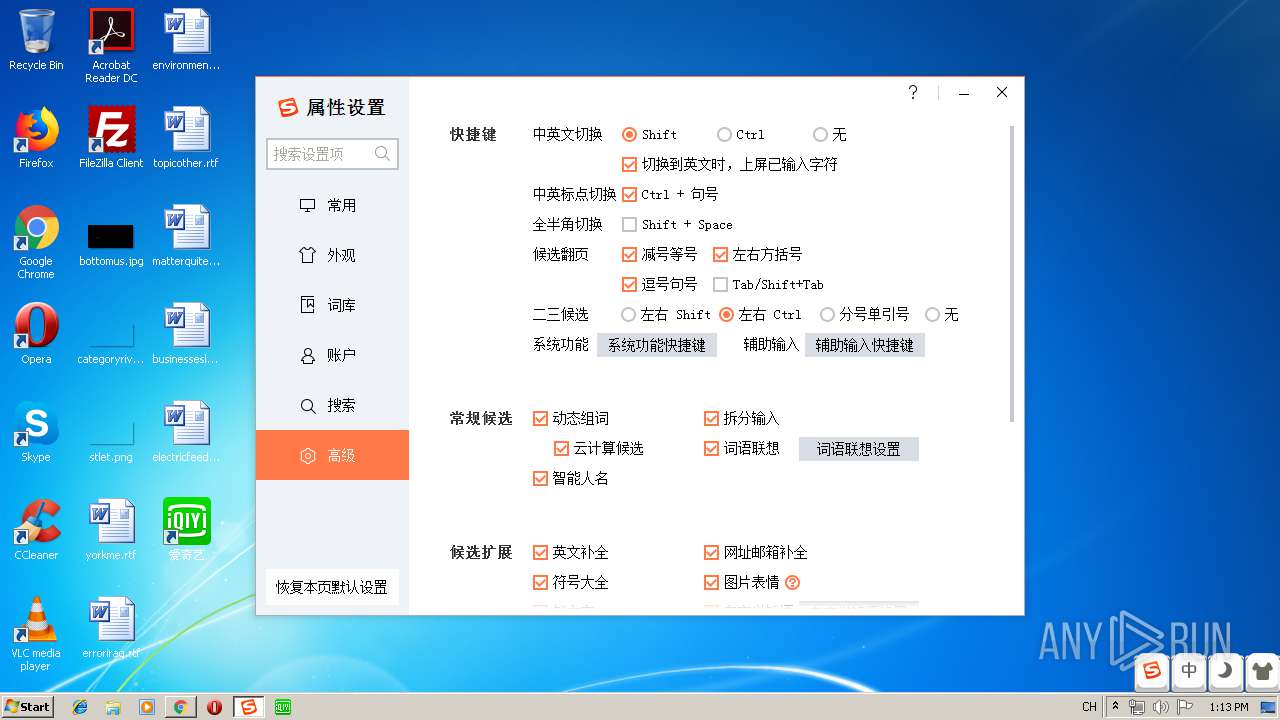The width and height of the screenshot is (1280, 720).
Task: Open 高级 settings tab
Action: (332, 455)
